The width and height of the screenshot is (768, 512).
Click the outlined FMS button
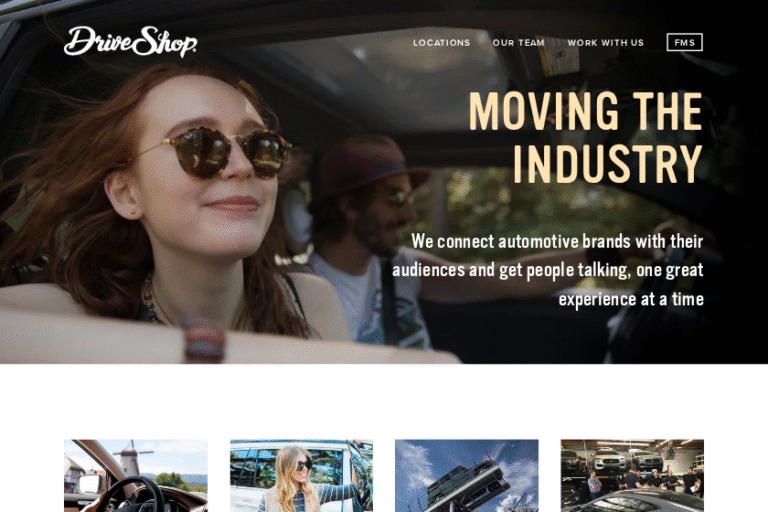[x=684, y=43]
